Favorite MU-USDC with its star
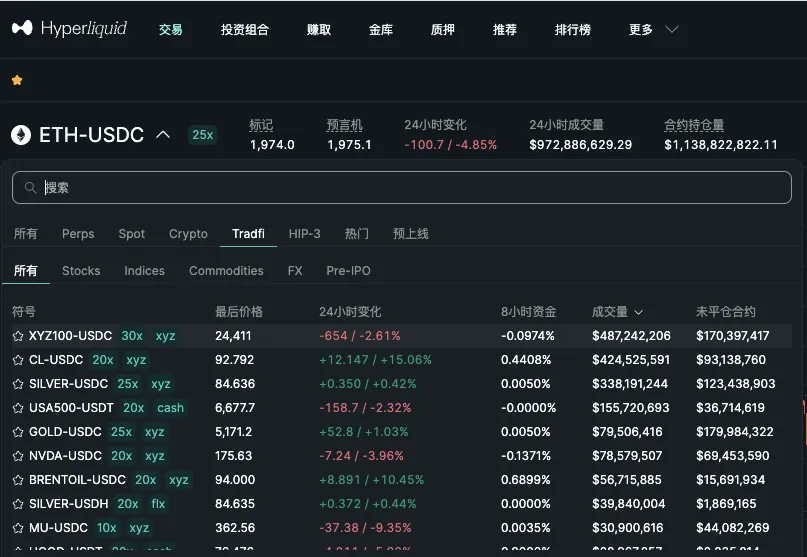Screen dimensions: 807x557 point(18,528)
